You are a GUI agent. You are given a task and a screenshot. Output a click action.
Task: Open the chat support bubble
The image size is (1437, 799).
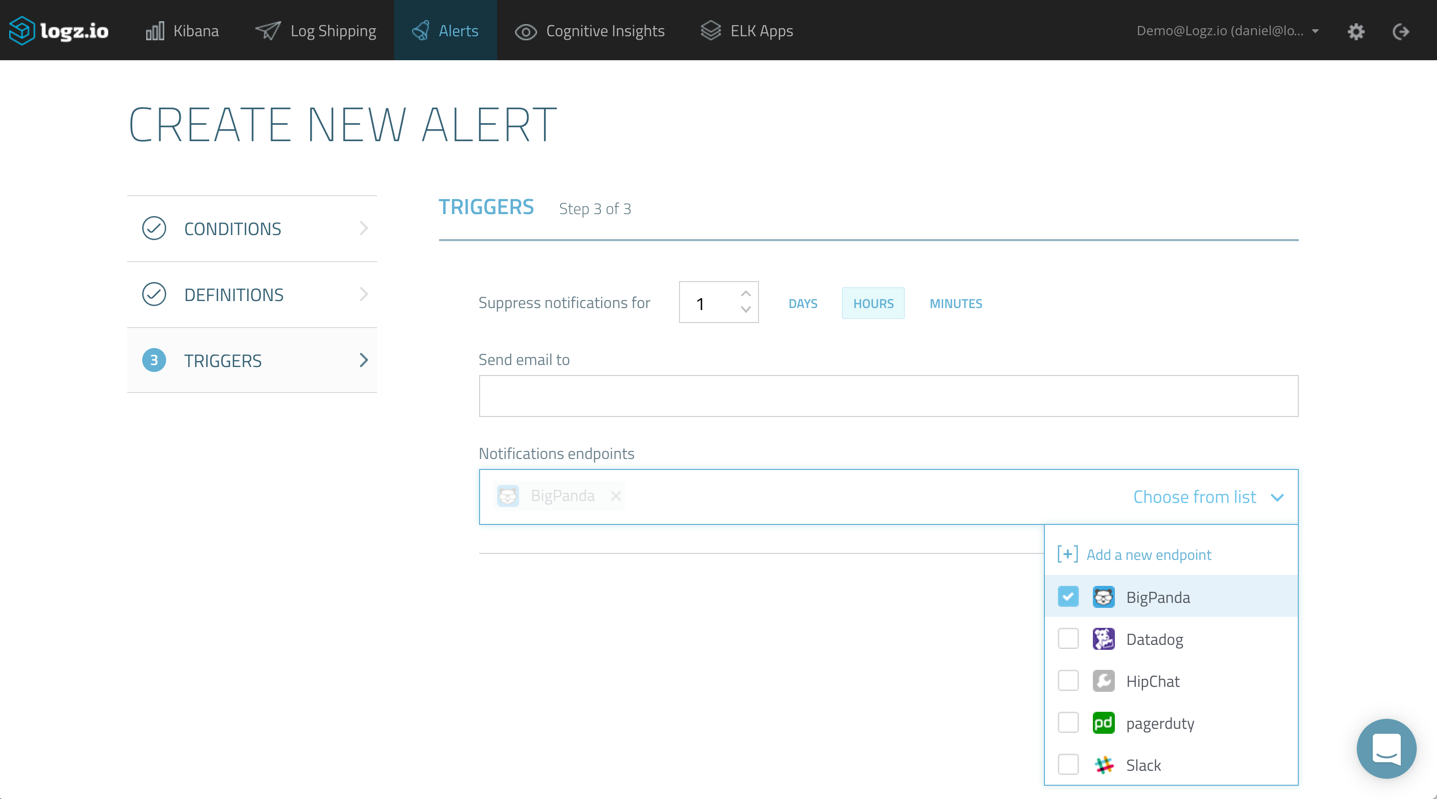[1386, 748]
